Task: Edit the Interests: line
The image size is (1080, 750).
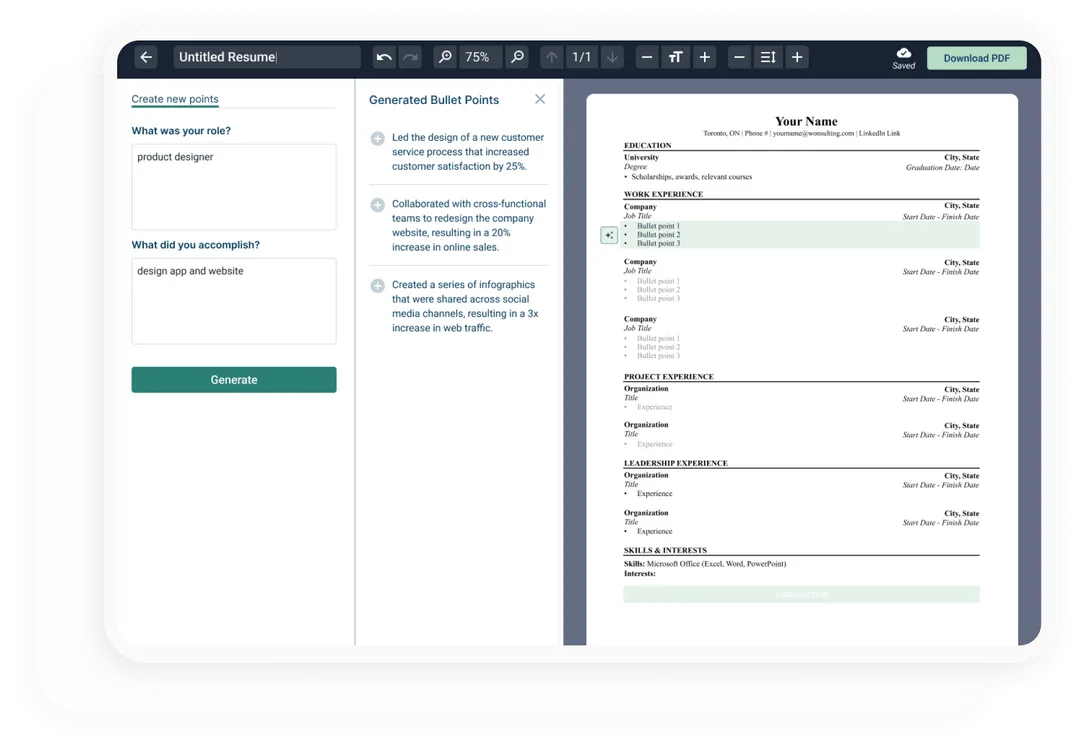Action: [x=640, y=574]
